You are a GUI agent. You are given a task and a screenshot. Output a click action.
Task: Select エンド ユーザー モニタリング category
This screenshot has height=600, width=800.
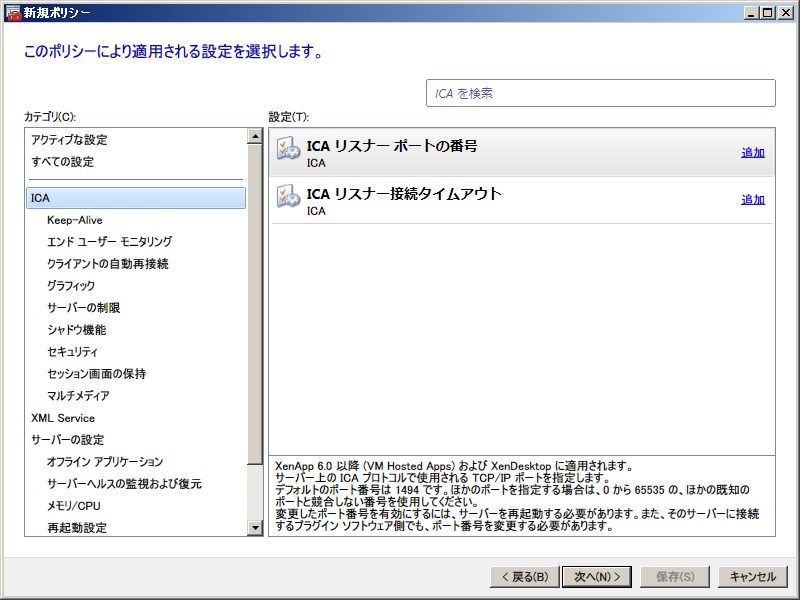click(x=109, y=242)
